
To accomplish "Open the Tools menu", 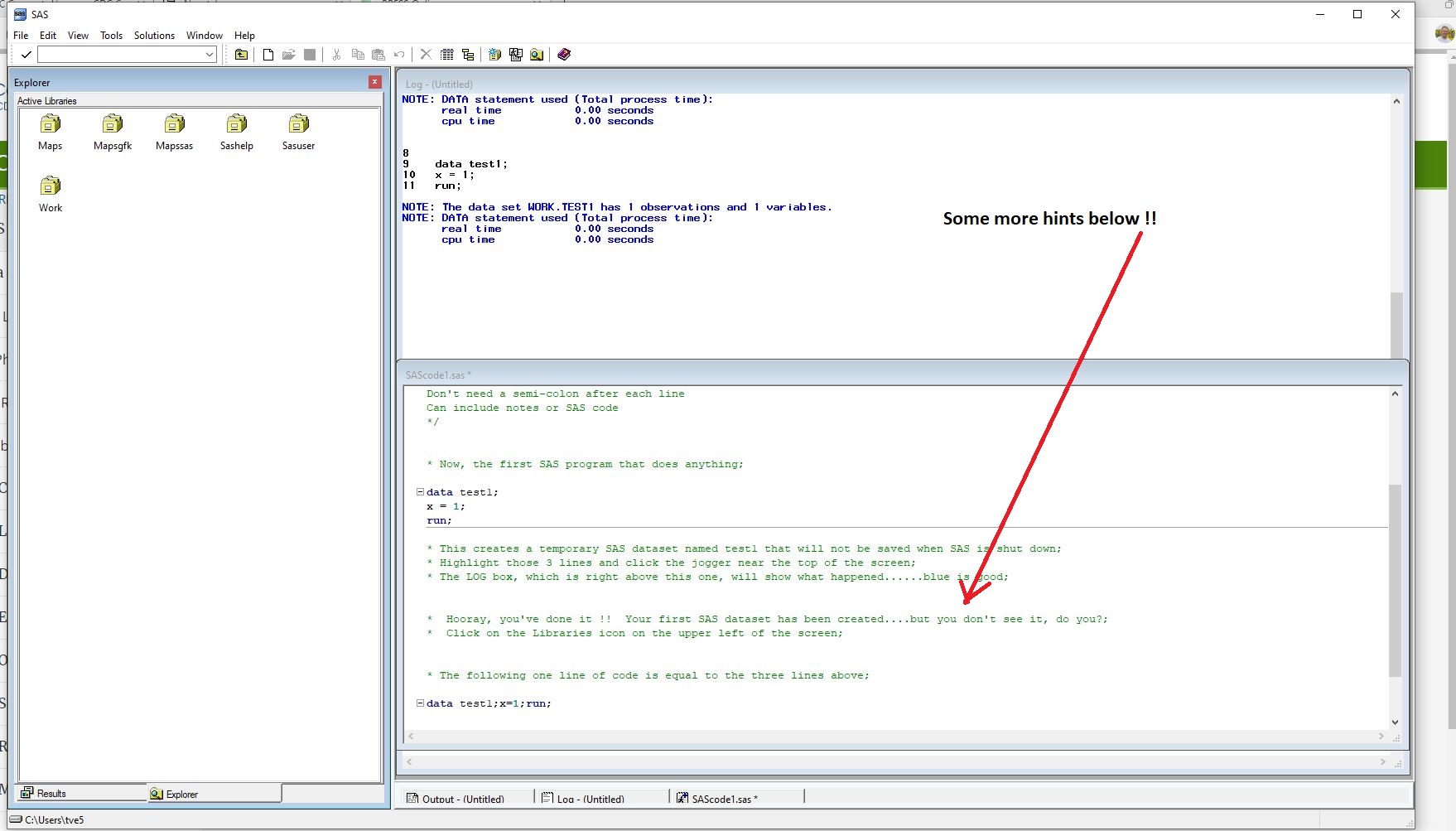I will click(111, 36).
